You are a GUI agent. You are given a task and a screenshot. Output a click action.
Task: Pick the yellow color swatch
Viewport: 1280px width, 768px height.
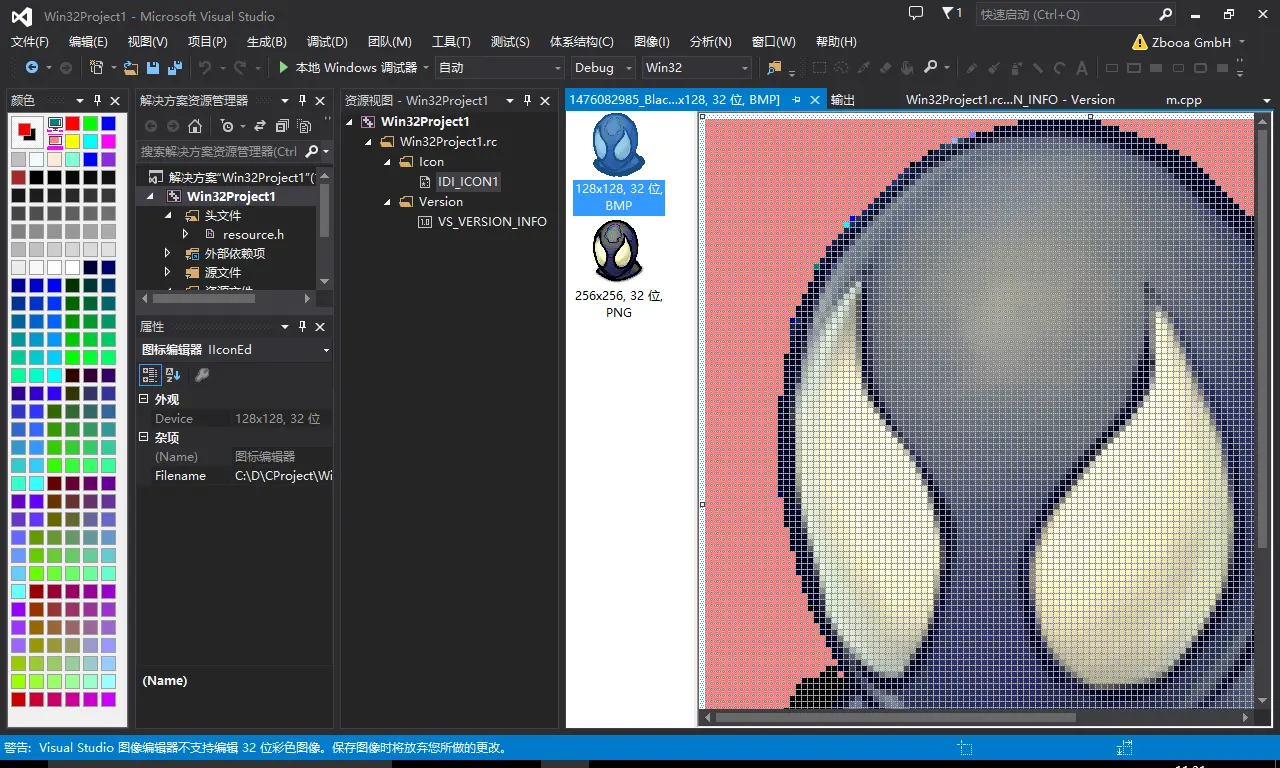72,141
